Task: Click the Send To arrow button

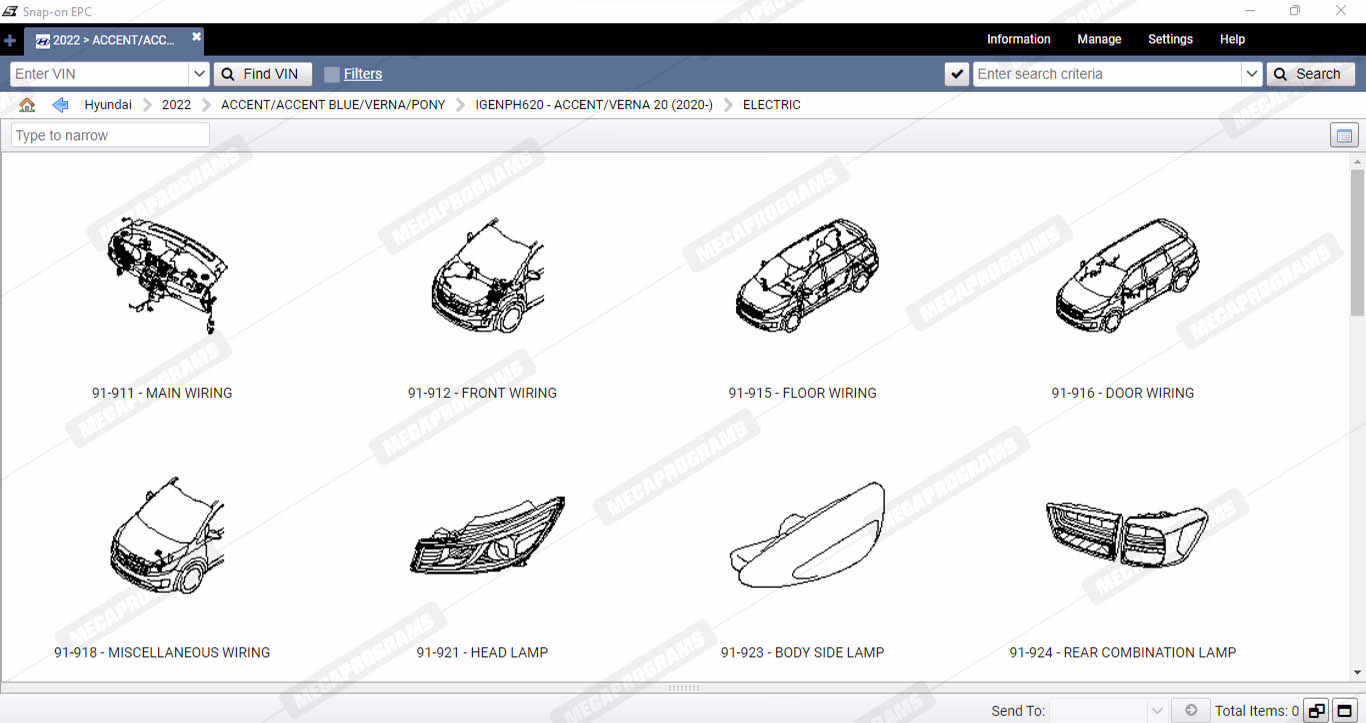Action: [1190, 711]
